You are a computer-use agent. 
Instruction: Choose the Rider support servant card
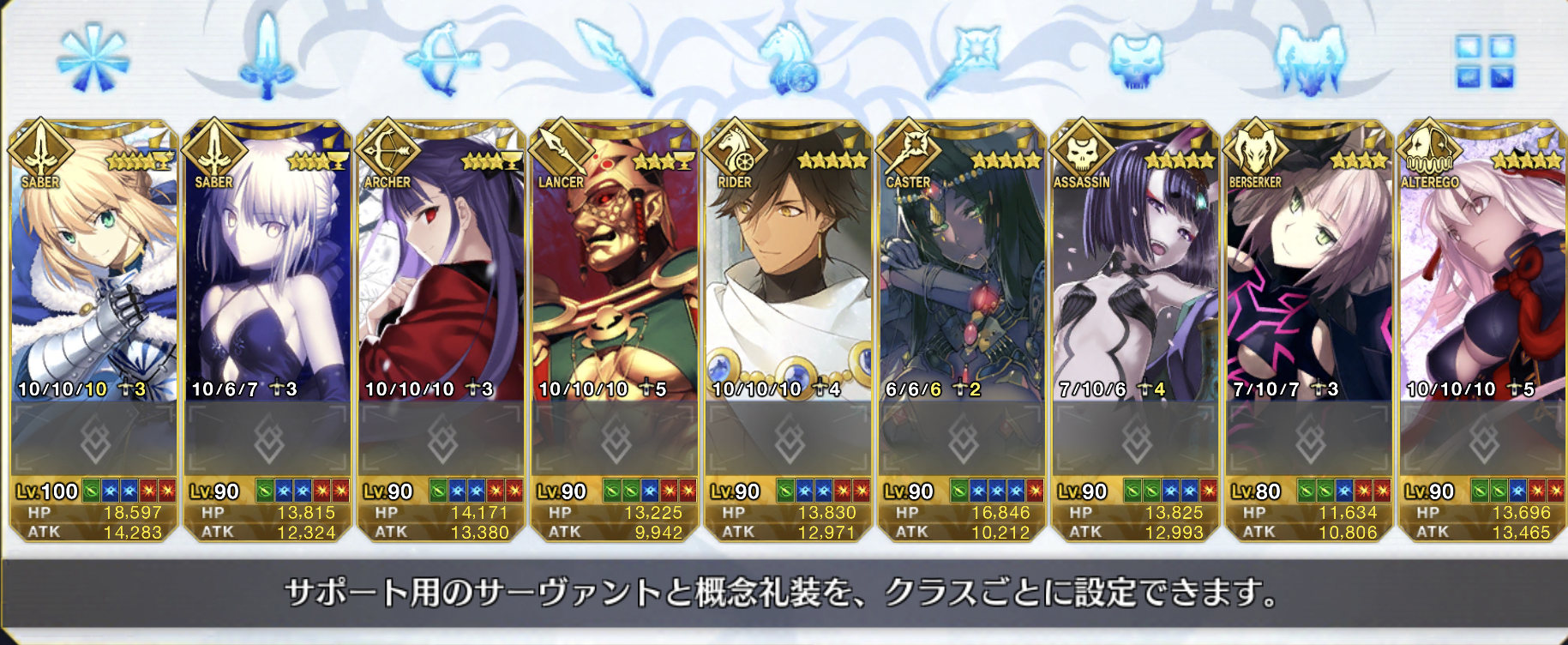pyautogui.click(x=788, y=331)
